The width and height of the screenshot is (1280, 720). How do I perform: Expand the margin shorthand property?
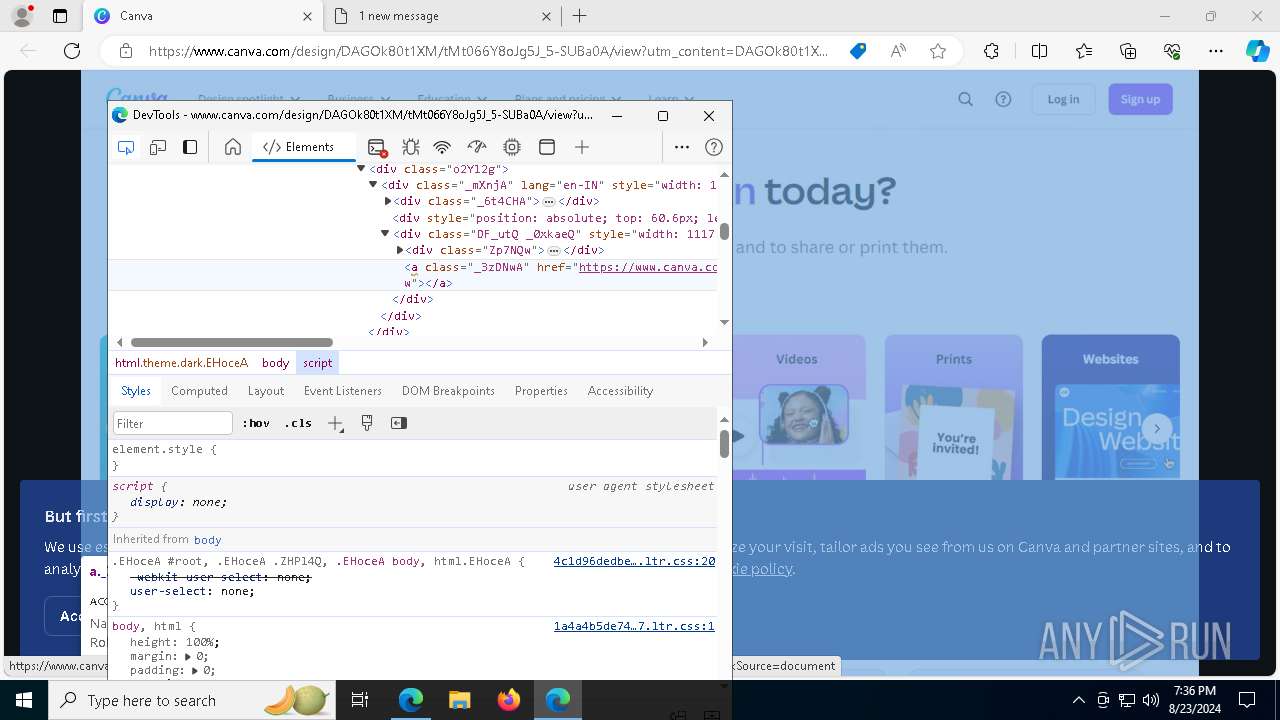tap(189, 657)
